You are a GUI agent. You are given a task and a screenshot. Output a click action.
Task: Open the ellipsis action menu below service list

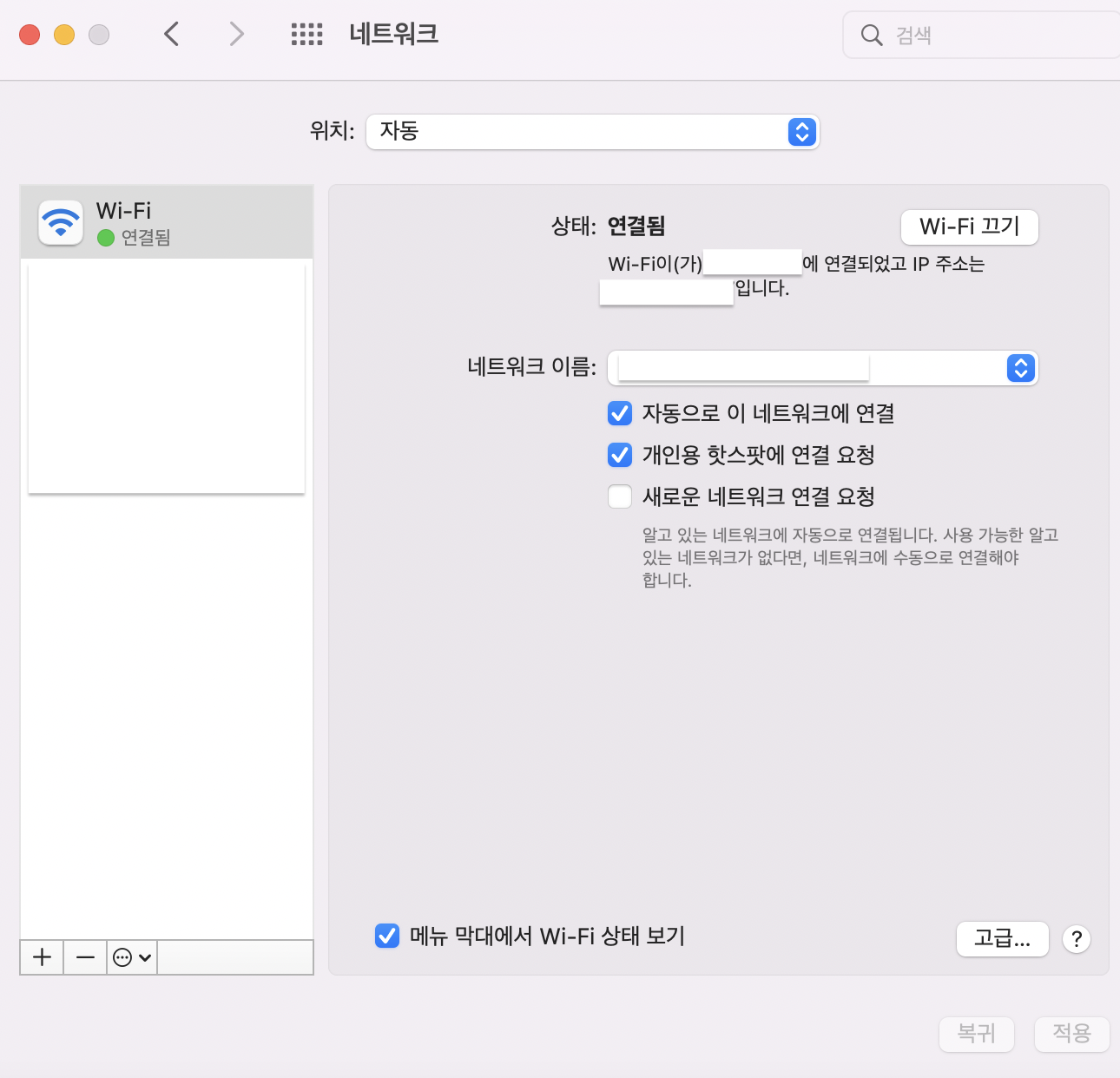[132, 957]
